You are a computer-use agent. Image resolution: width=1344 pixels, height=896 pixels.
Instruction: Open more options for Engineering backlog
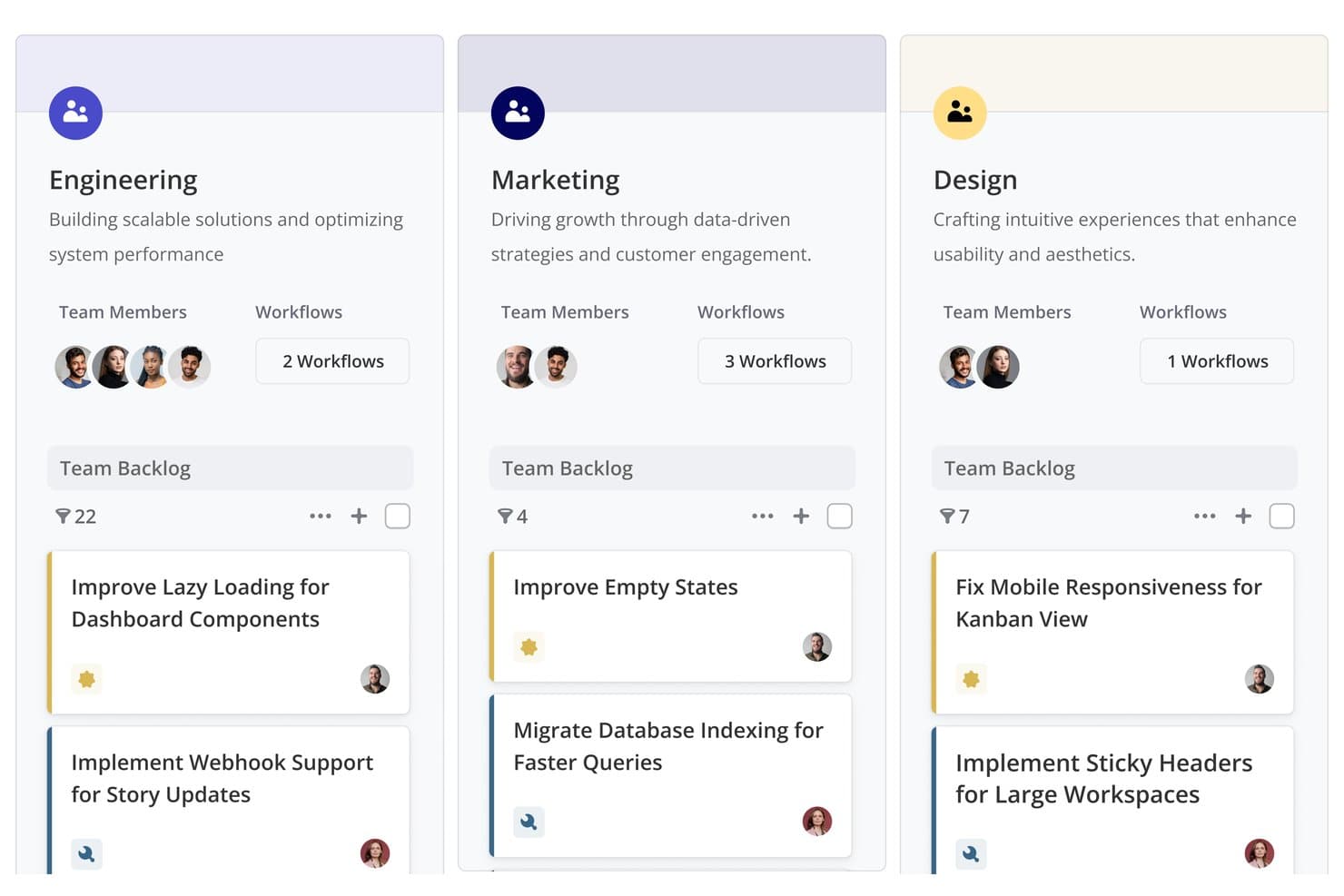coord(321,516)
